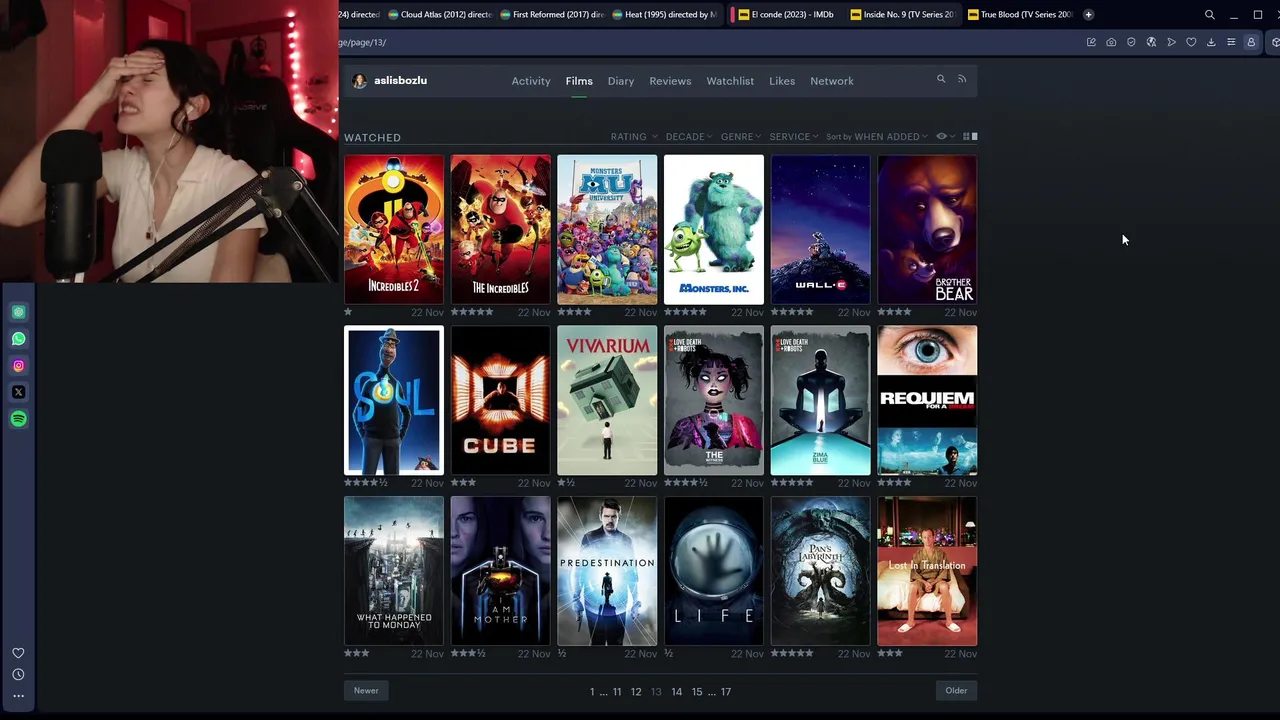The height and width of the screenshot is (720, 1280).
Task: Switch to El conde (2023) IMDb tab
Action: tap(786, 15)
